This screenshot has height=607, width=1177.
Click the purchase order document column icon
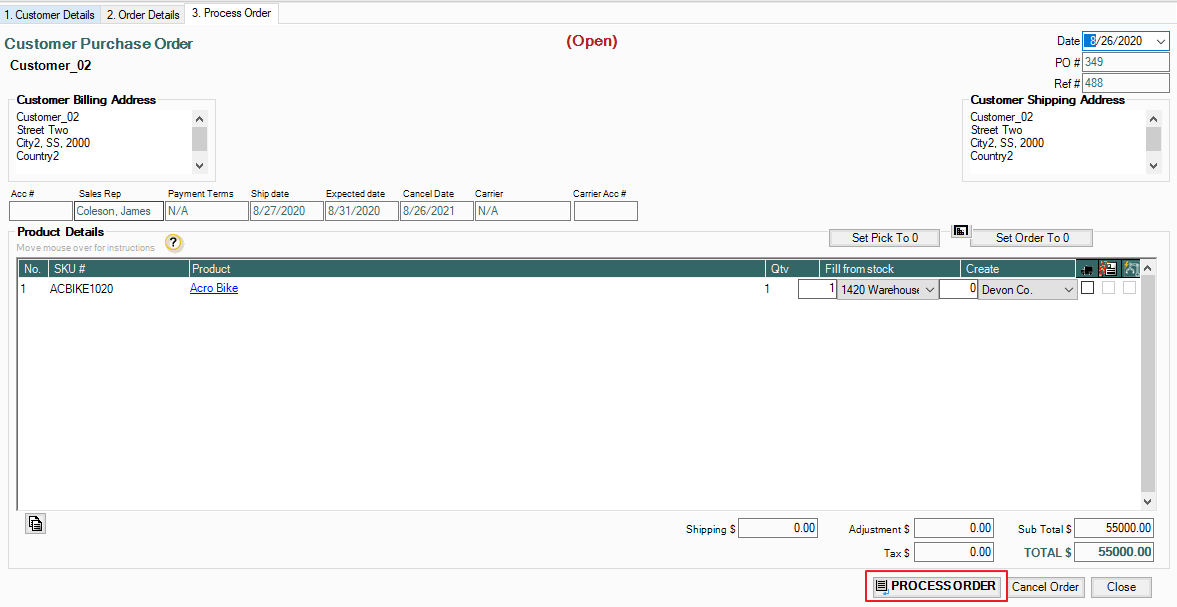[x=1108, y=268]
